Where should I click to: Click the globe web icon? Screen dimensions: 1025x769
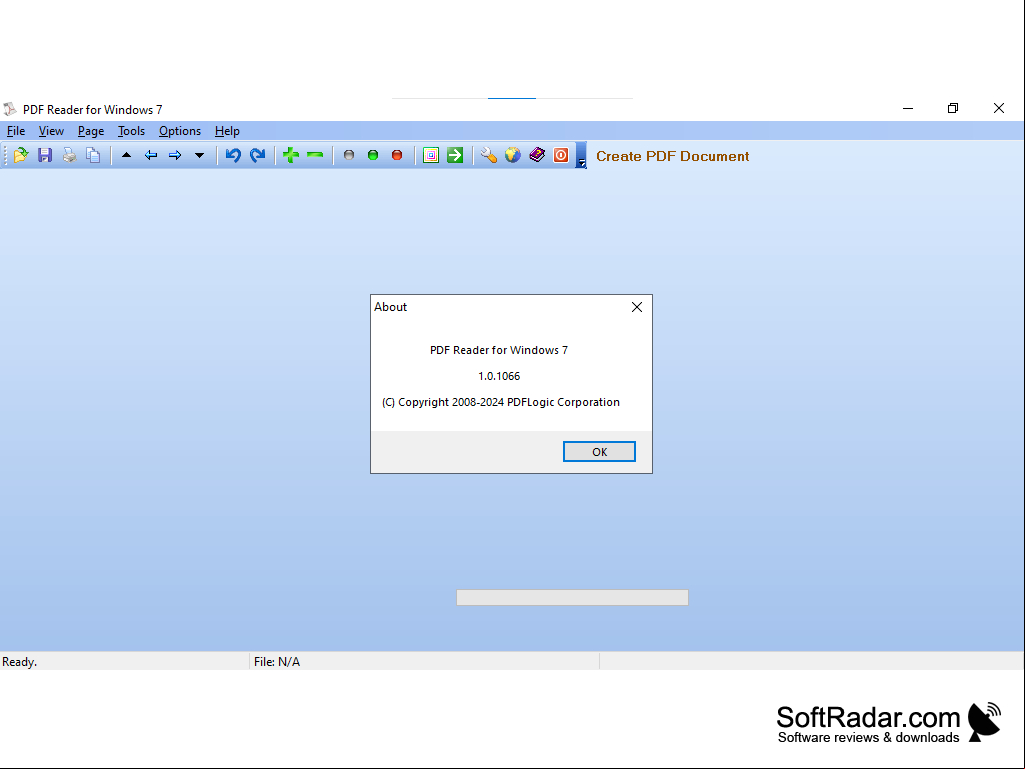pyautogui.click(x=512, y=156)
